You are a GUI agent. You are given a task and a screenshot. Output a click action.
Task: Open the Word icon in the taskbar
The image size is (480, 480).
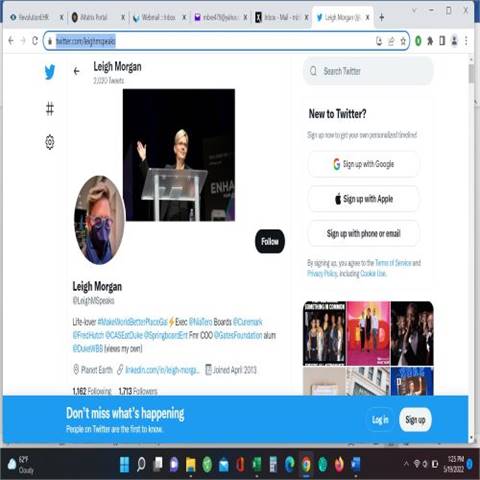356,464
